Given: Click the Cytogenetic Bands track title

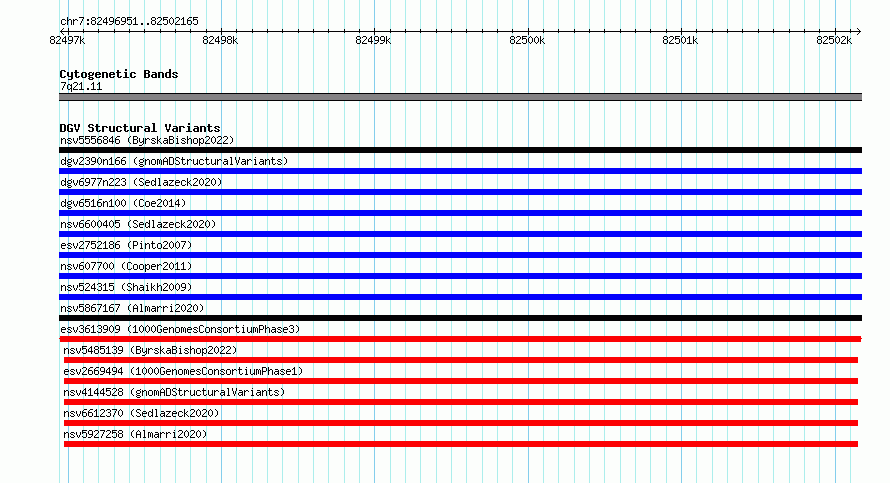Looking at the screenshot, I should [x=119, y=74].
